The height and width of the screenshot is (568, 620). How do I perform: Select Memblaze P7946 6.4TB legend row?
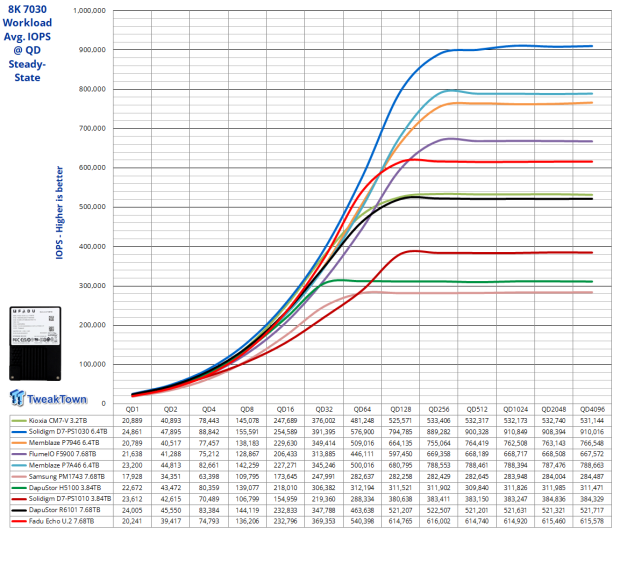click(x=61, y=443)
